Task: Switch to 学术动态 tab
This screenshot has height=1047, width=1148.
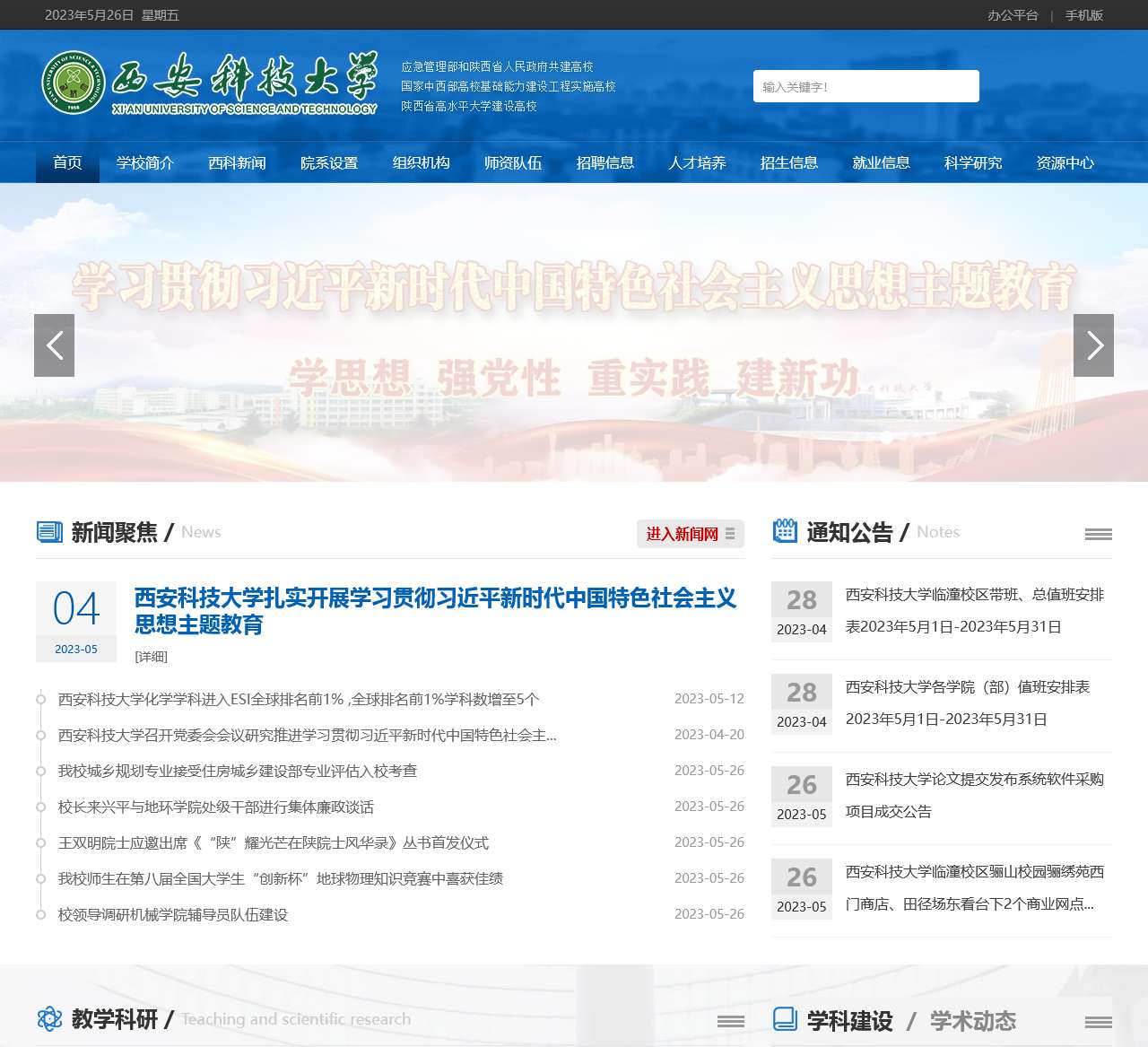Action: pos(973,1021)
